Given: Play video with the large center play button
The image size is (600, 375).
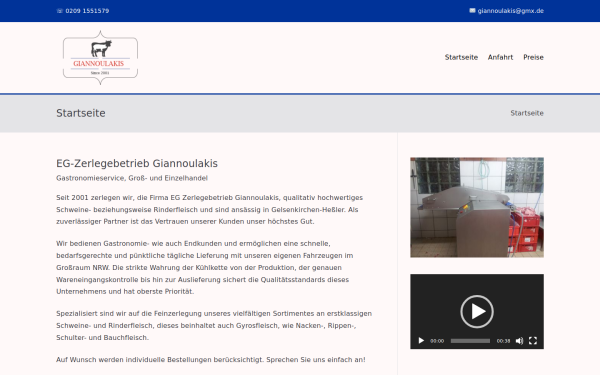Looking at the screenshot, I should 477,311.
